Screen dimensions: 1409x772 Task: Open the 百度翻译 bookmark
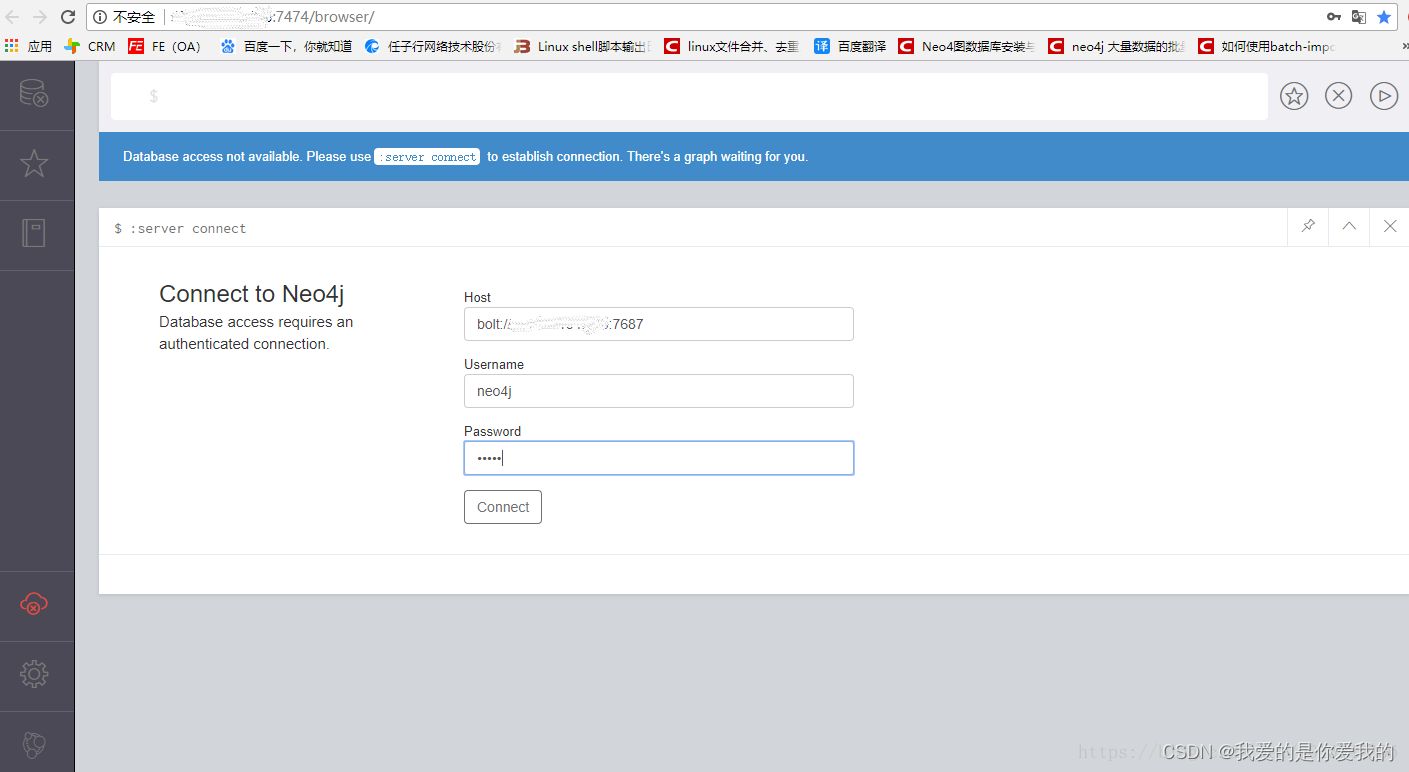coord(850,46)
